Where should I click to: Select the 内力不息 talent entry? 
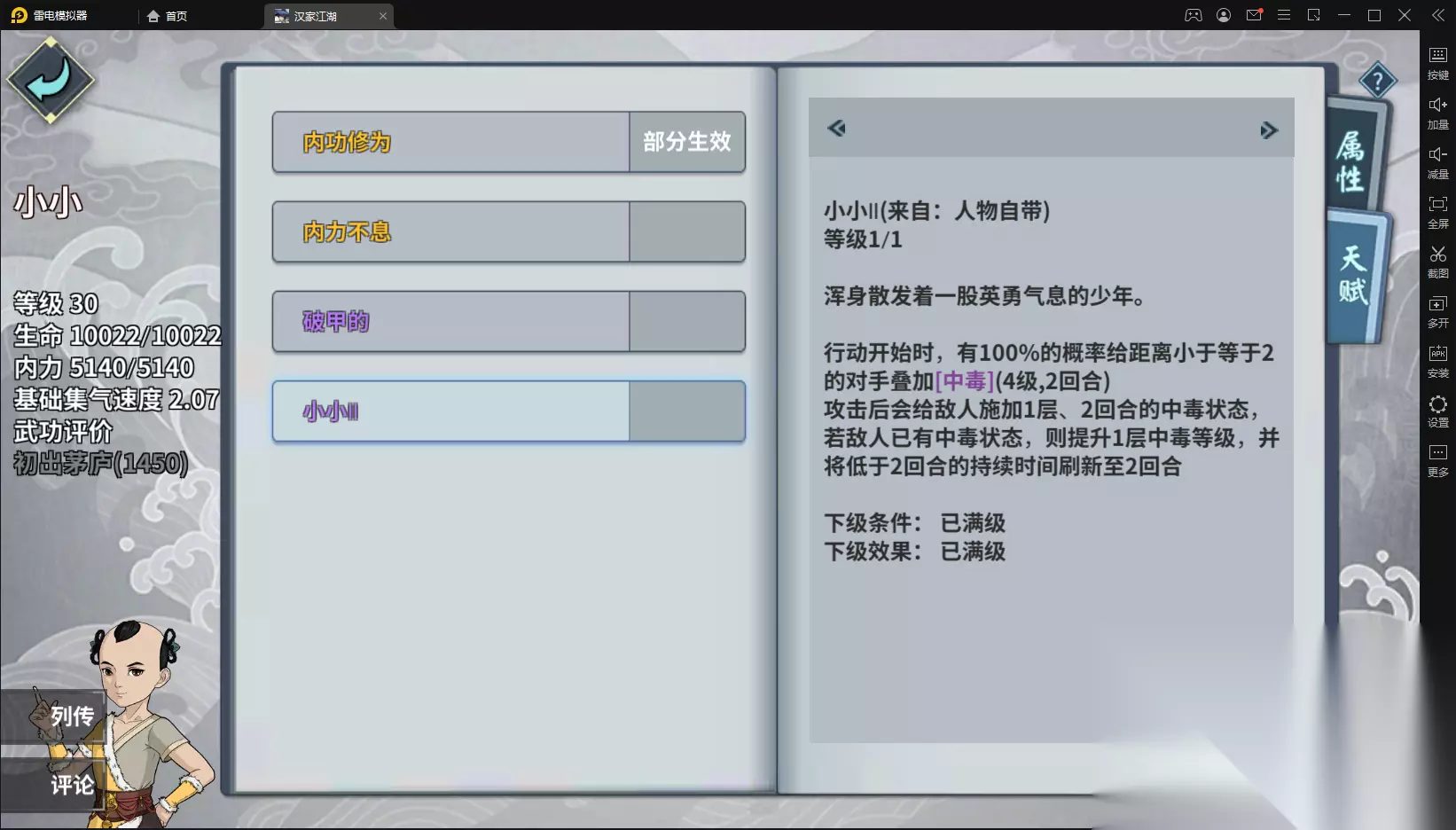pos(508,231)
